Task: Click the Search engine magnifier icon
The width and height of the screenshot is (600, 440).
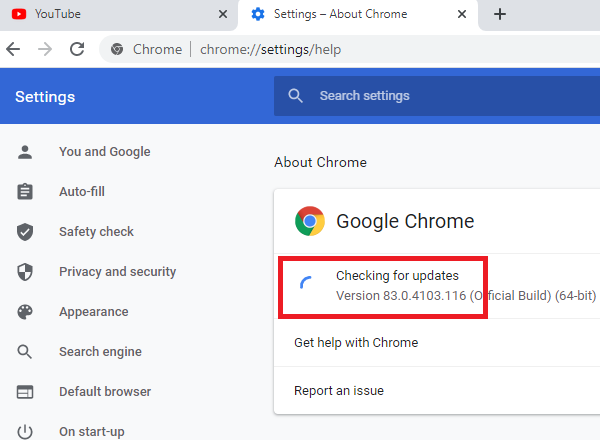Action: 25,352
